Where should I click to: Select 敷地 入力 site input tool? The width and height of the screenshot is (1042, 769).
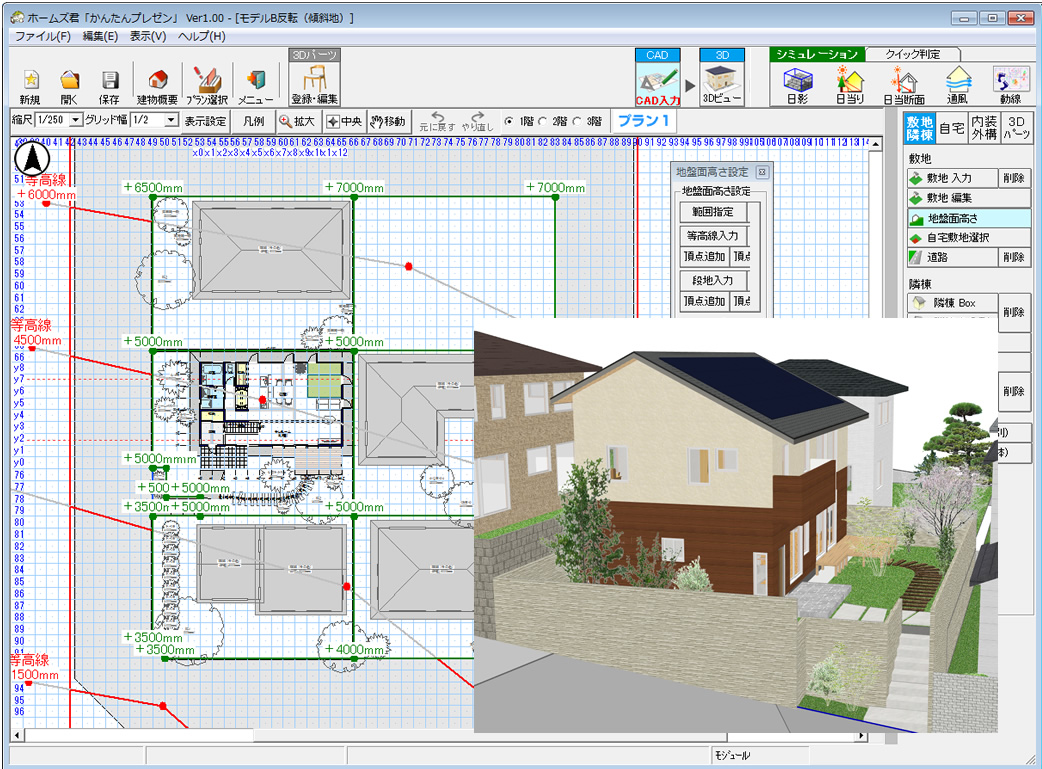point(952,178)
